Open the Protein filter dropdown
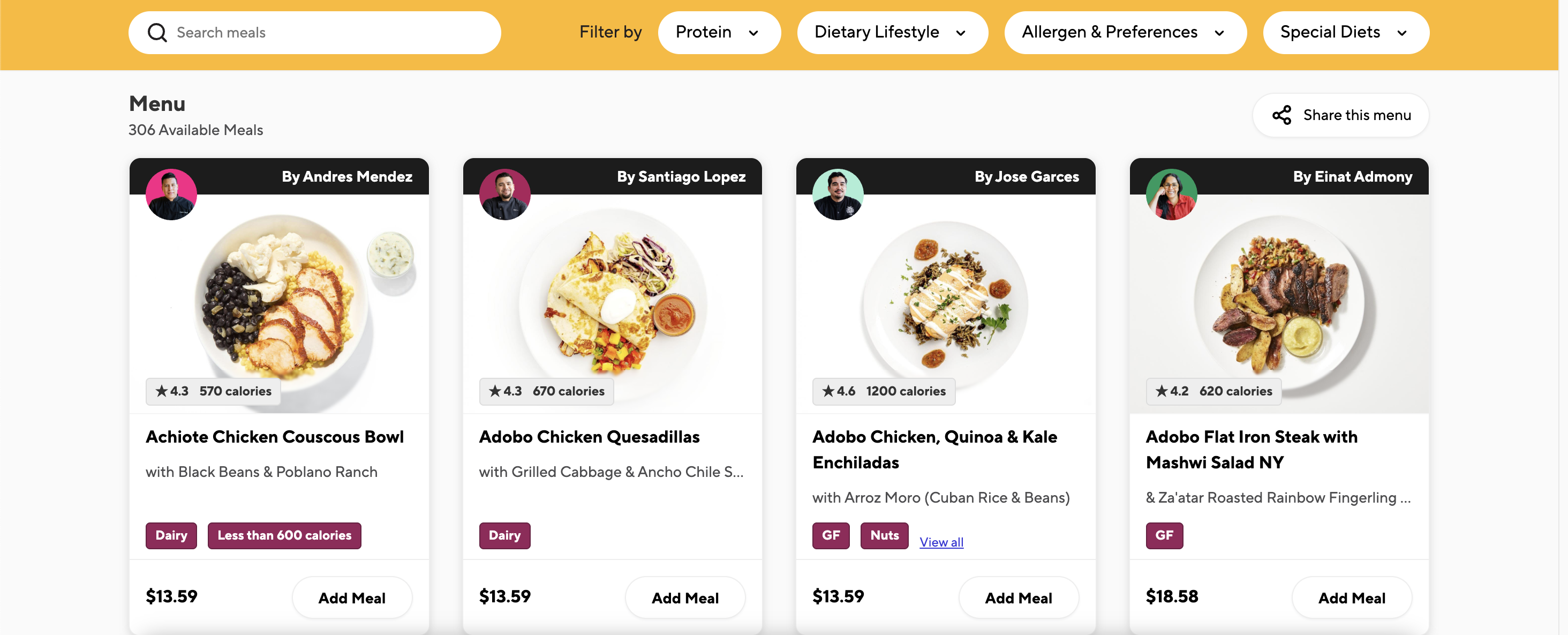The width and height of the screenshot is (1568, 635). click(718, 32)
